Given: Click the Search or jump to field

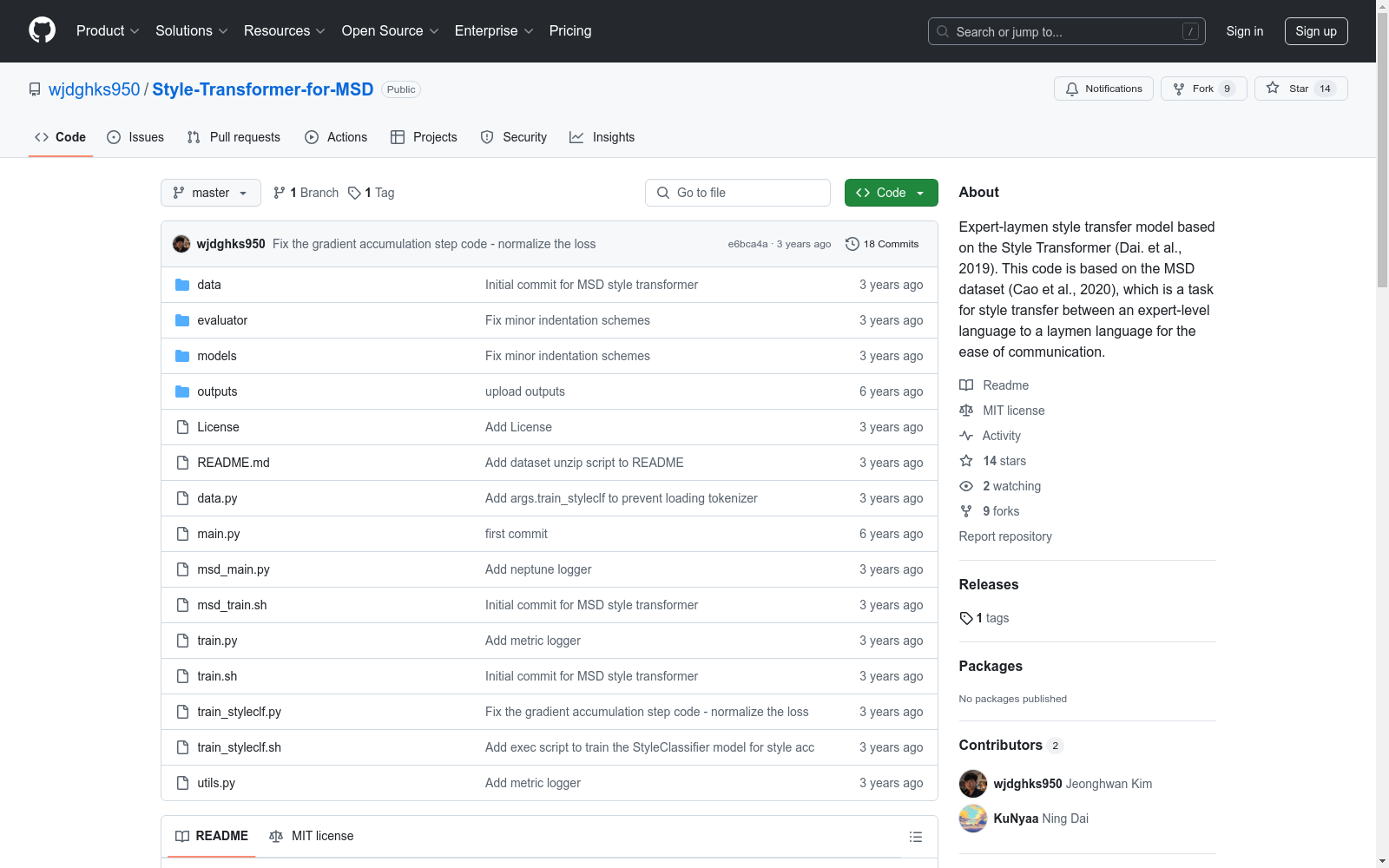Looking at the screenshot, I should pos(1067,31).
